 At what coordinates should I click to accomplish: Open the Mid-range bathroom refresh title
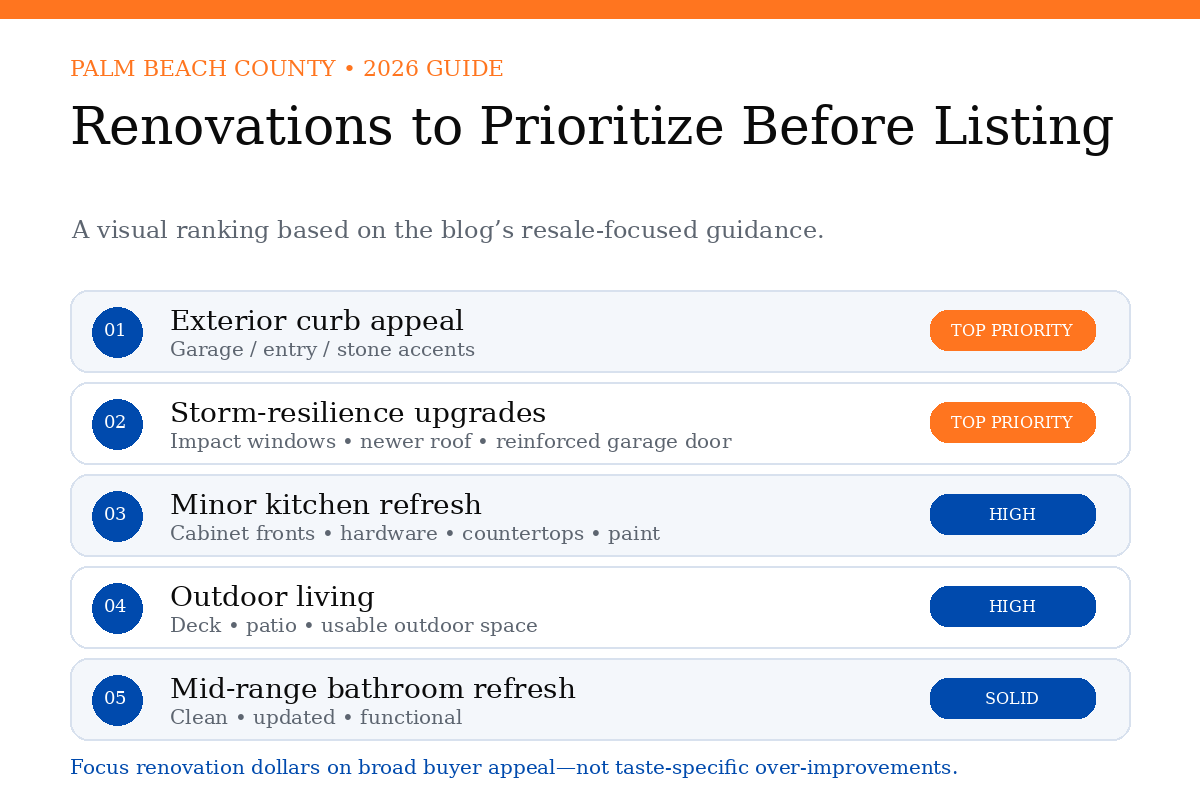[373, 689]
